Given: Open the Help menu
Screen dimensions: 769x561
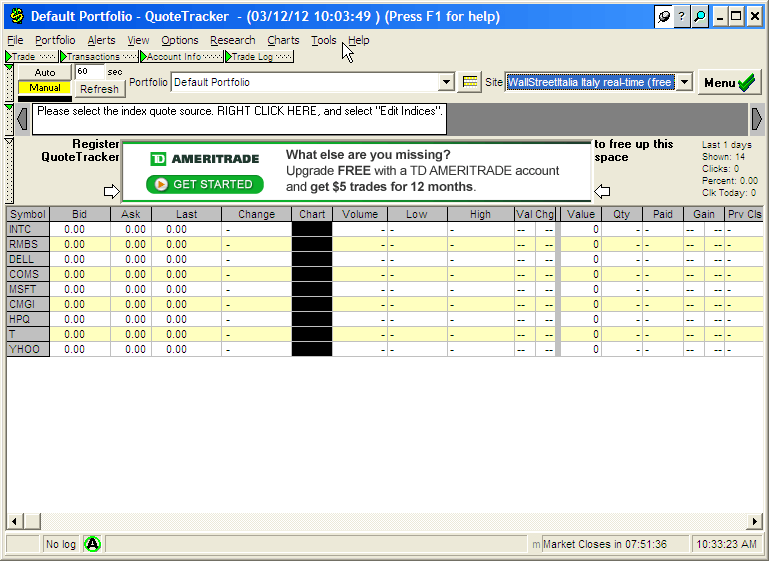Looking at the screenshot, I should (359, 40).
